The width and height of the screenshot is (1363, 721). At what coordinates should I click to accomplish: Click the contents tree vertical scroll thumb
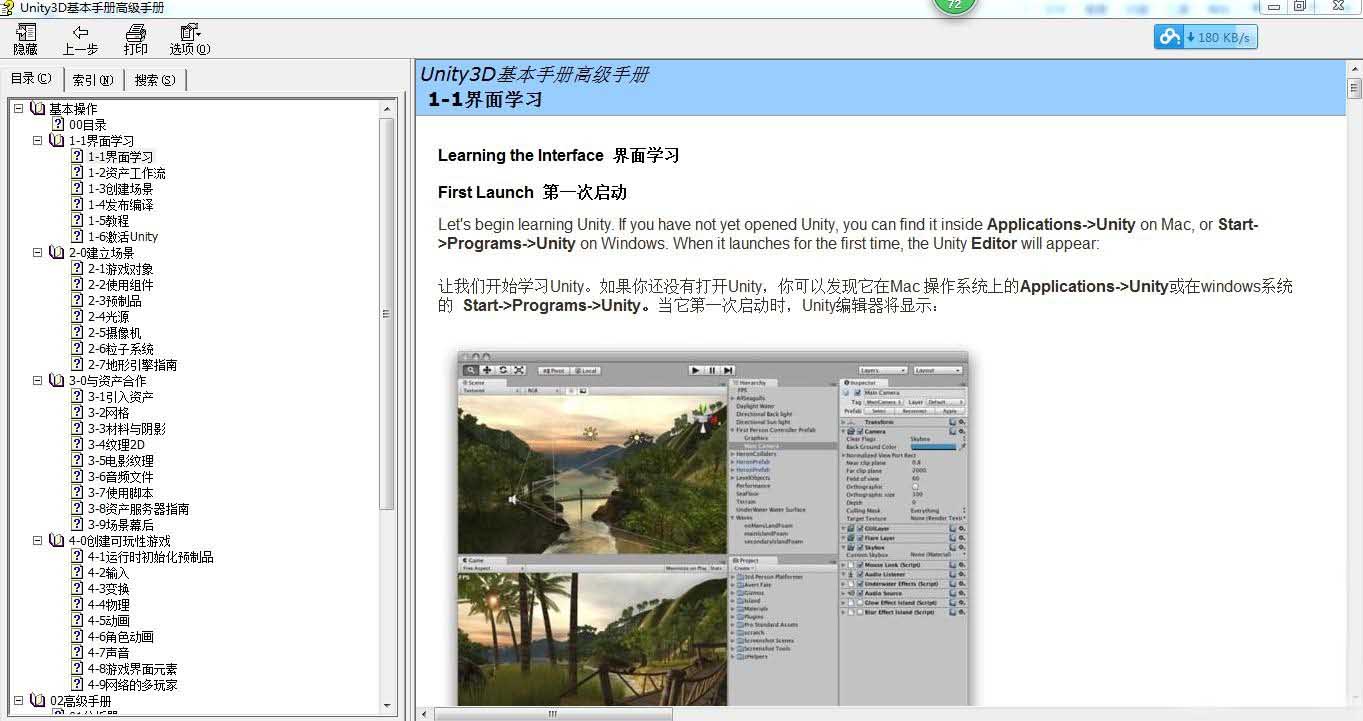[x=388, y=313]
